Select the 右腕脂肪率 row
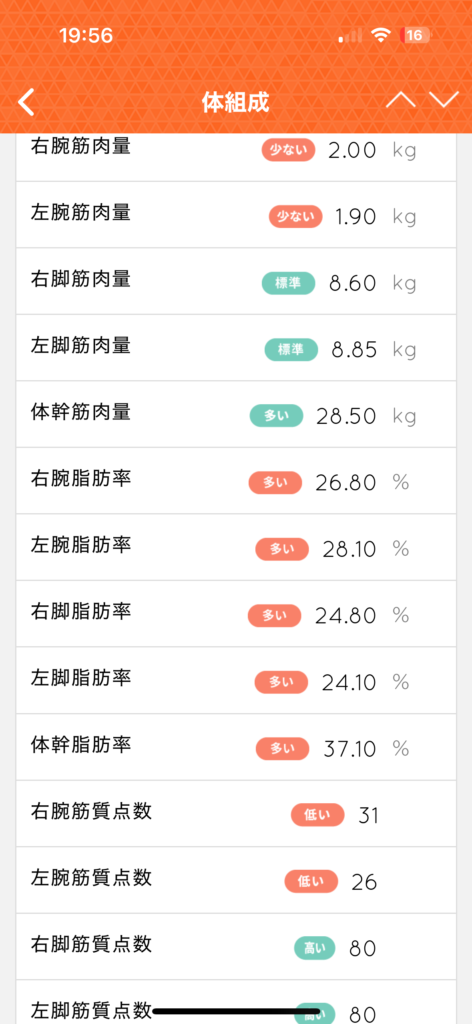This screenshot has width=472, height=1024. click(236, 481)
